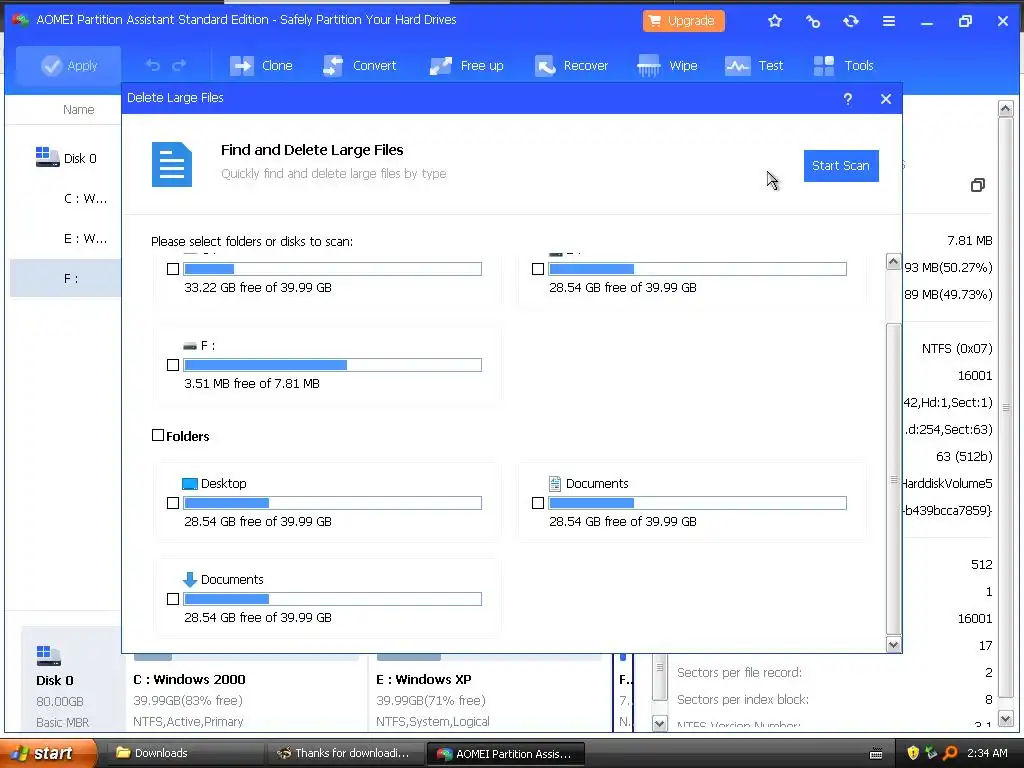
Task: Click the dialog scrollbar up arrow
Action: point(893,262)
